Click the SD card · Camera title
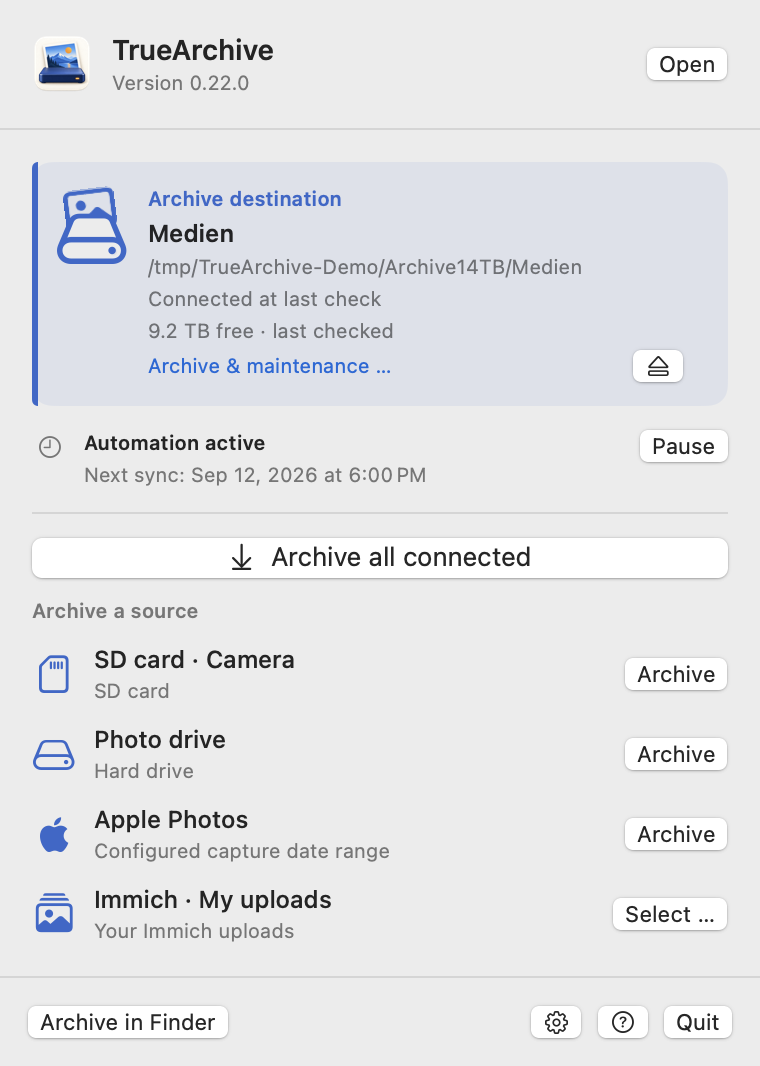This screenshot has height=1066, width=760. pyautogui.click(x=194, y=659)
